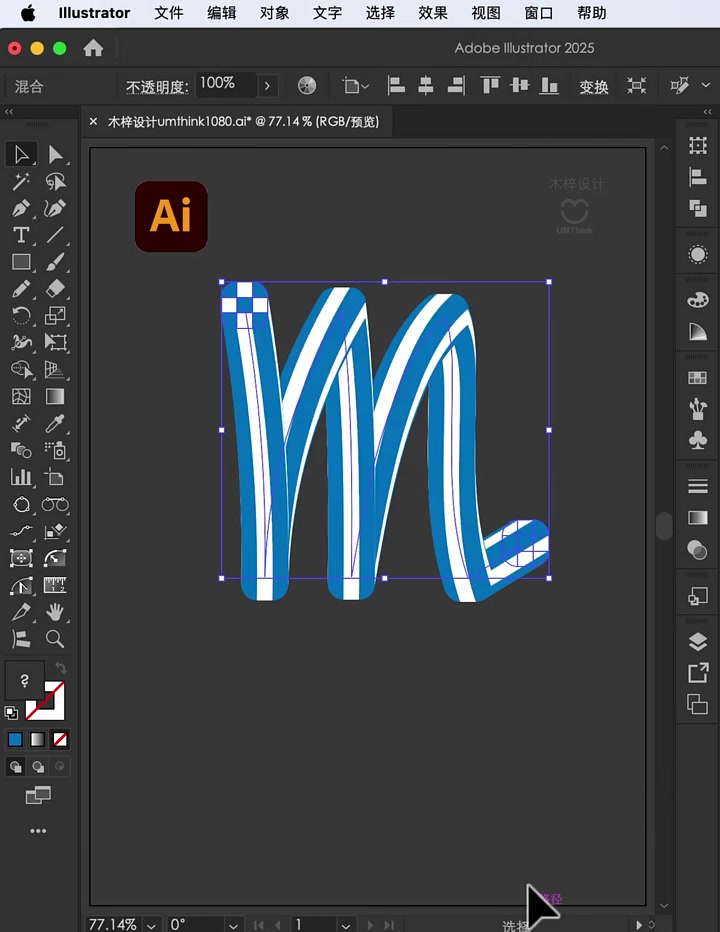Select the Hand tool
This screenshot has height=932, width=720.
click(x=55, y=612)
